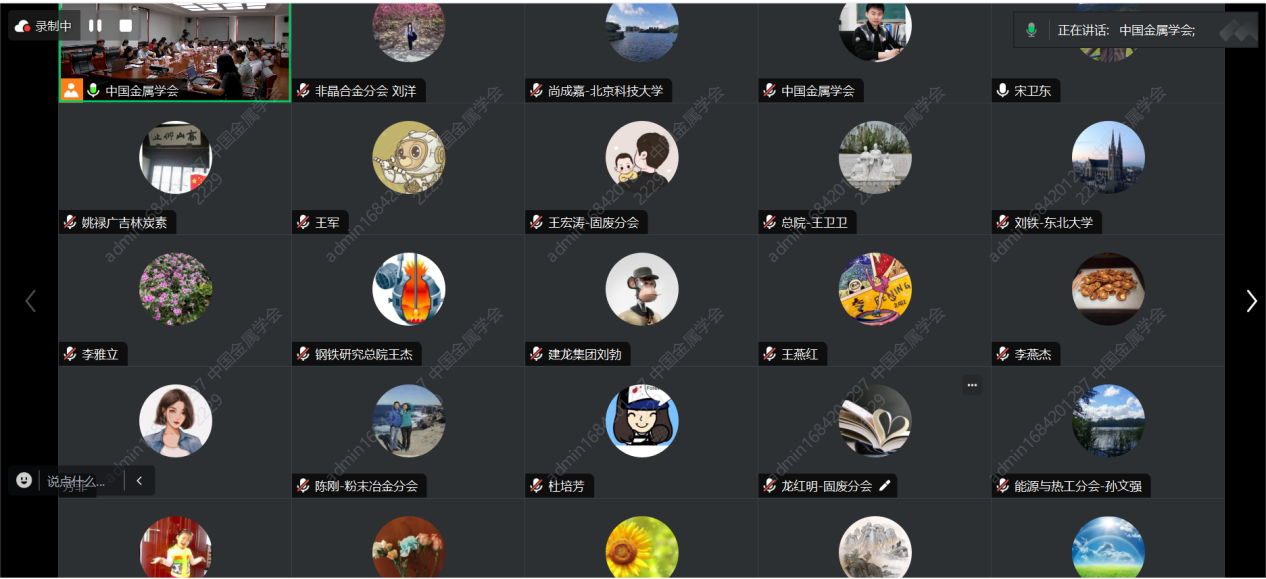Click muted mic icon of 王军
Image resolution: width=1266 pixels, height=579 pixels.
tap(304, 222)
